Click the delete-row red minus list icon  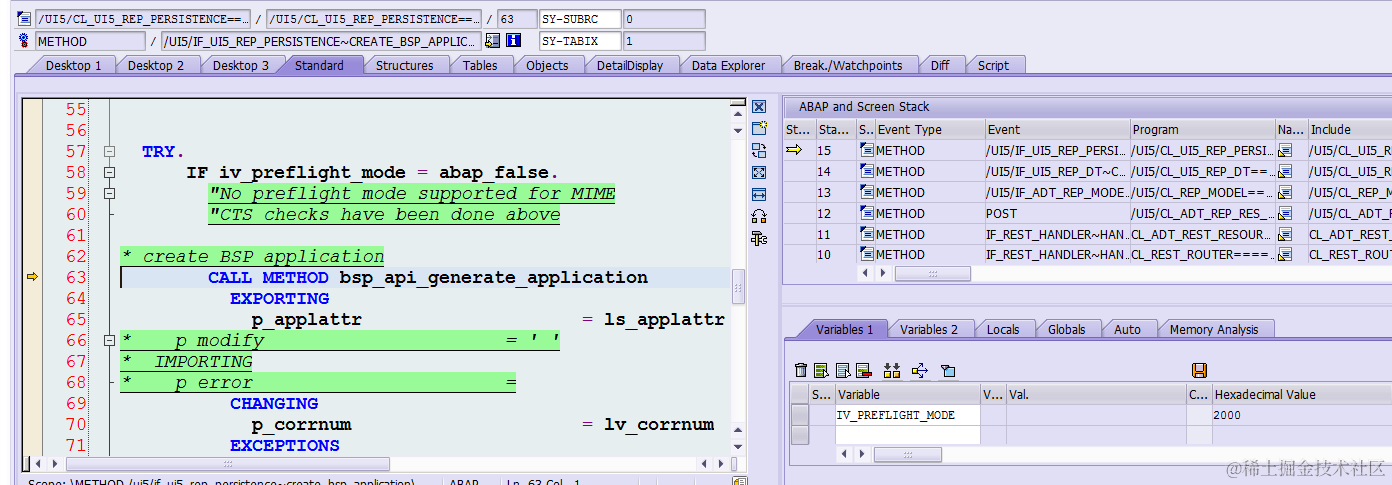863,370
